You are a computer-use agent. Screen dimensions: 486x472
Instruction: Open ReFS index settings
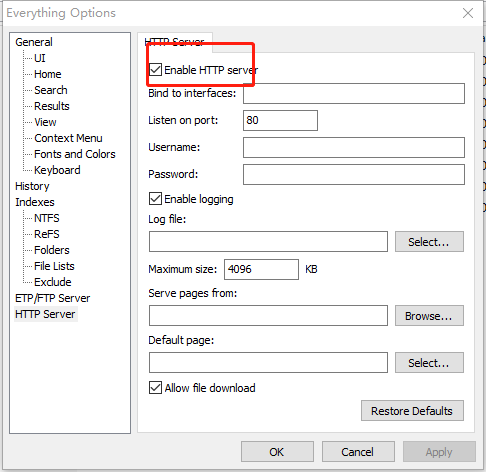[47, 234]
